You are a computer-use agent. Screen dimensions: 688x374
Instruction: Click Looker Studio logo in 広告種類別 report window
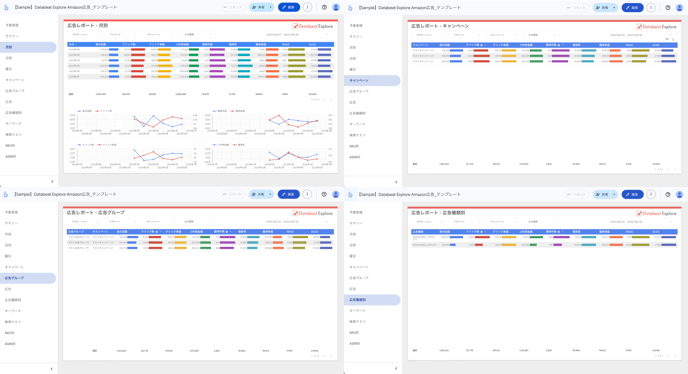coord(350,194)
